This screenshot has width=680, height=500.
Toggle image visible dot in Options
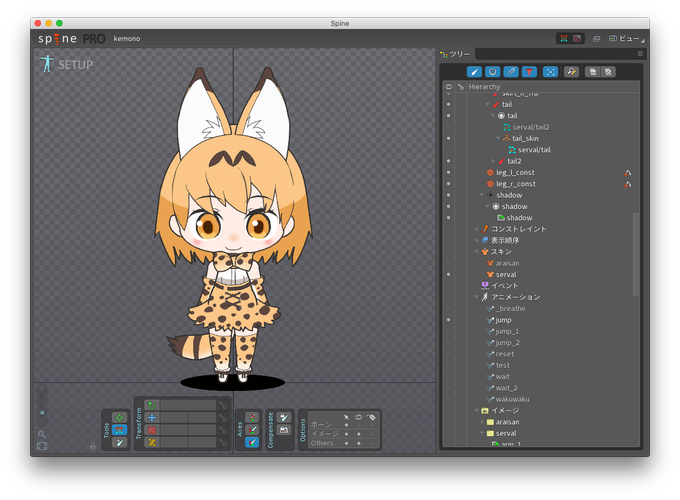[359, 434]
